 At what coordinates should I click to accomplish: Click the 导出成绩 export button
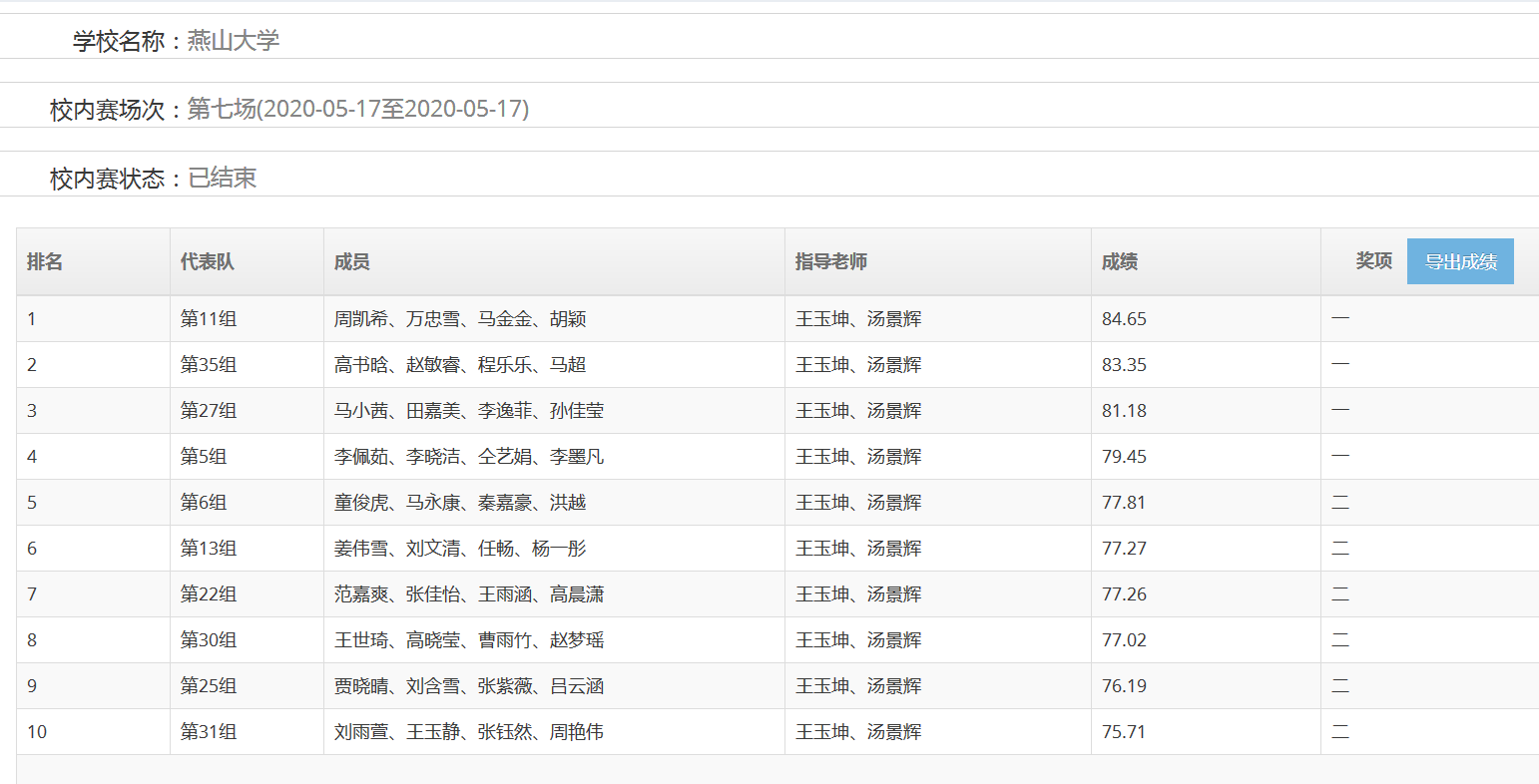click(x=1459, y=261)
